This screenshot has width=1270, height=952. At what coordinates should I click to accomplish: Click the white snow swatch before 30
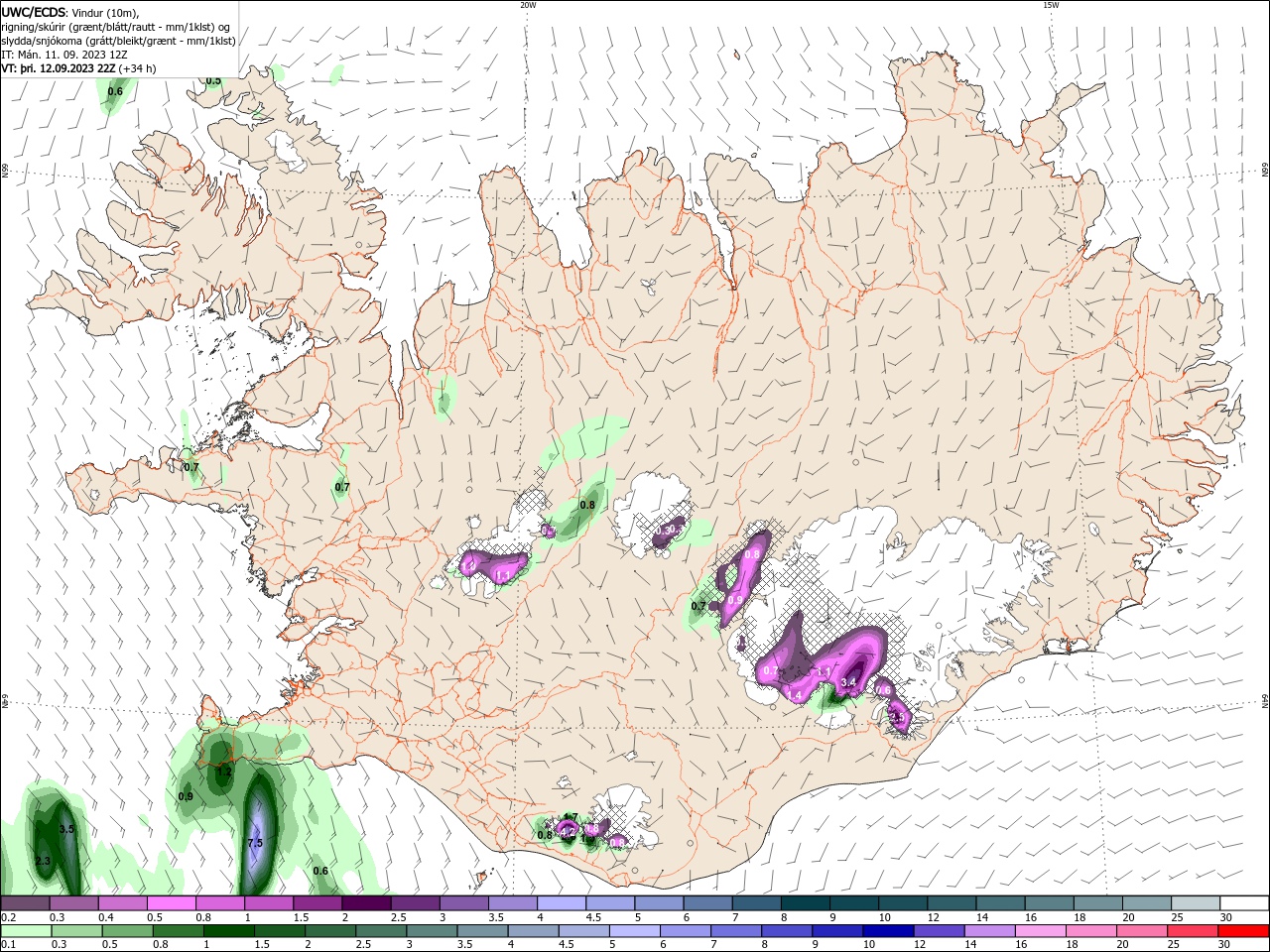coord(1244,902)
